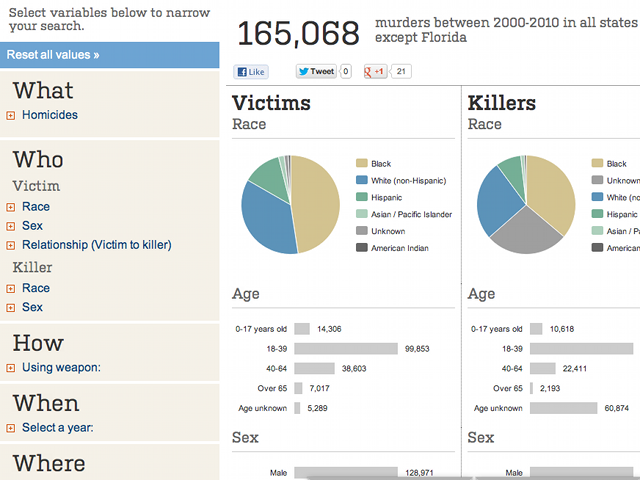
Task: Click the Victims race pie chart
Action: [291, 204]
